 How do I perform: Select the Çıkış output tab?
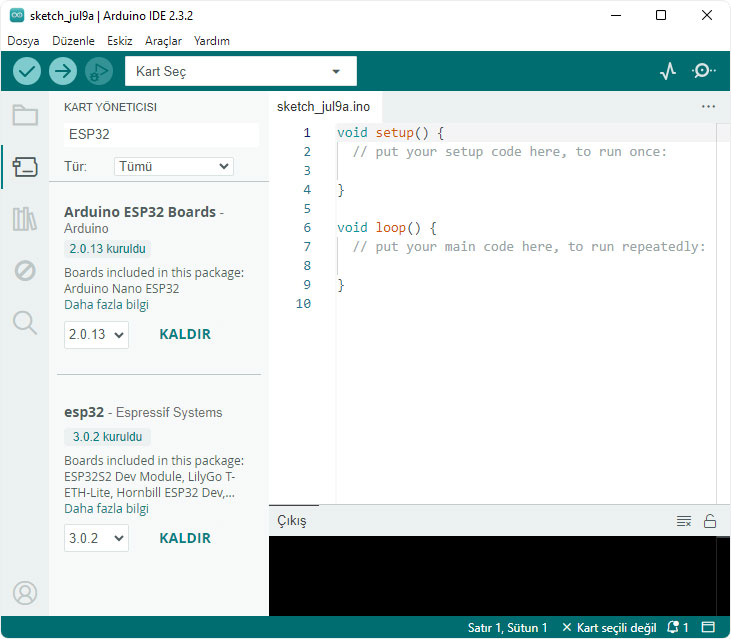(292, 521)
